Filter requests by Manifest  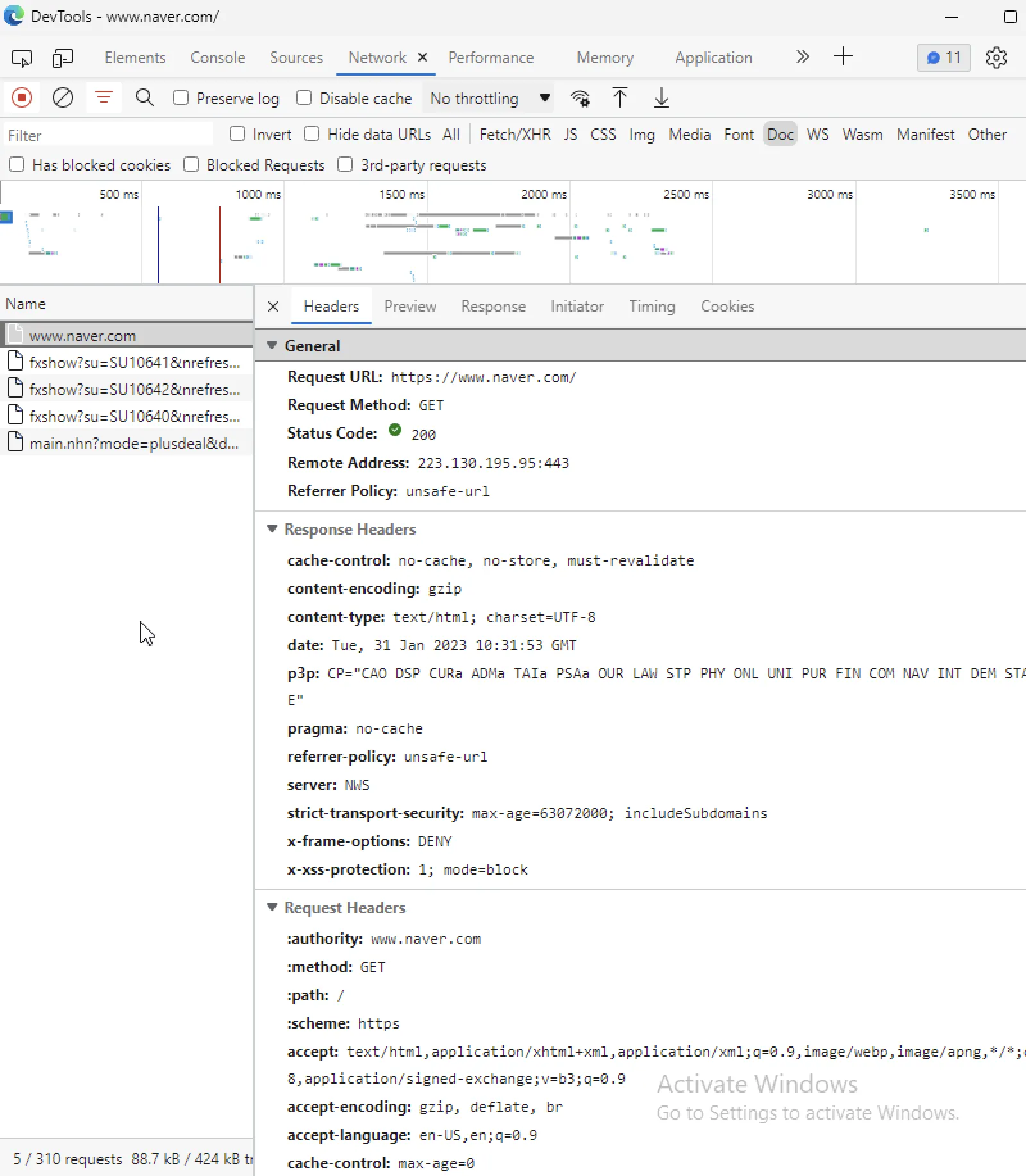coord(926,135)
